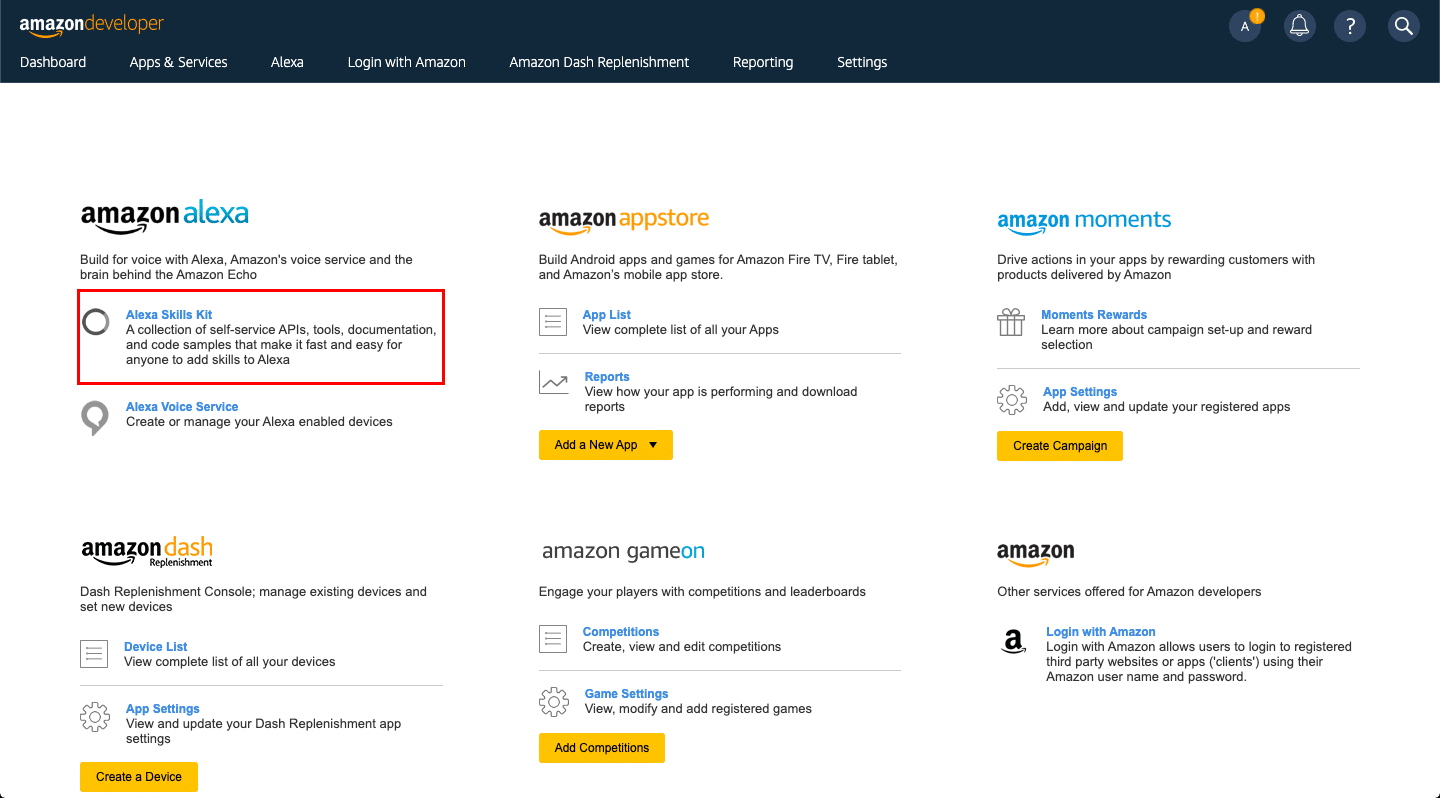Open the Alexa Skills Kit link
Viewport: 1440px width, 798px height.
coord(169,315)
